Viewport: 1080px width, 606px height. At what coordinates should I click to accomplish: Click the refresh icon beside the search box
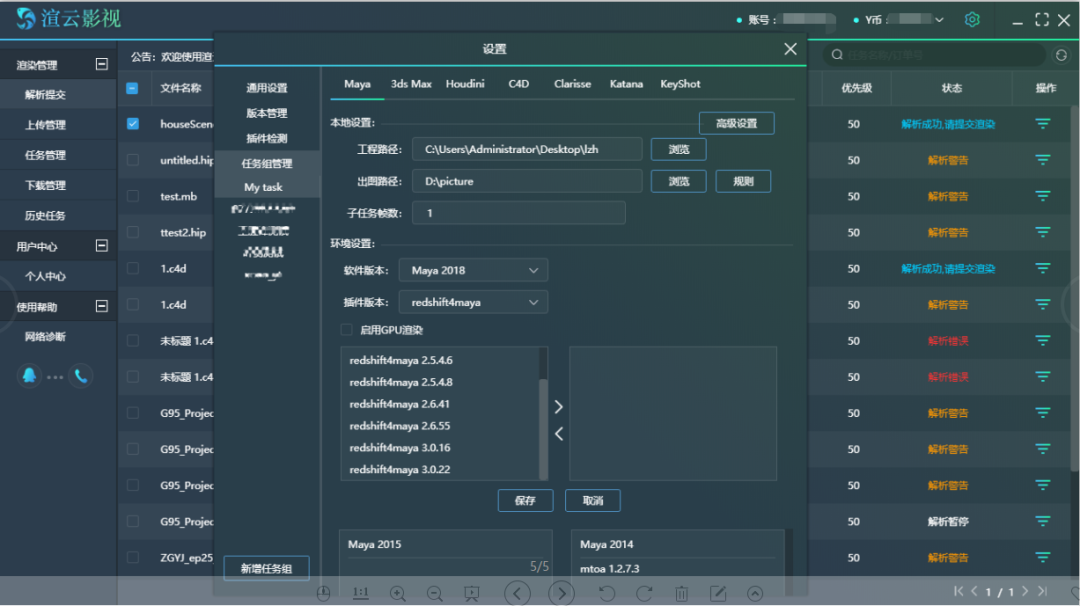pyautogui.click(x=1061, y=55)
